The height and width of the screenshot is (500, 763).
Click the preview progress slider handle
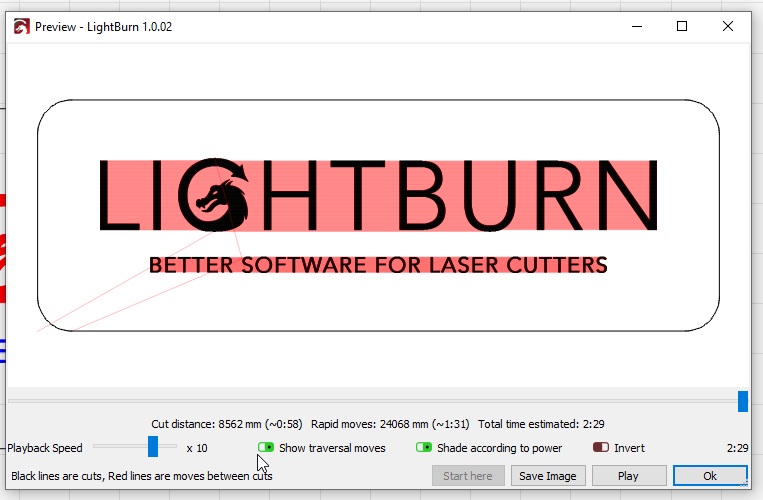click(743, 401)
